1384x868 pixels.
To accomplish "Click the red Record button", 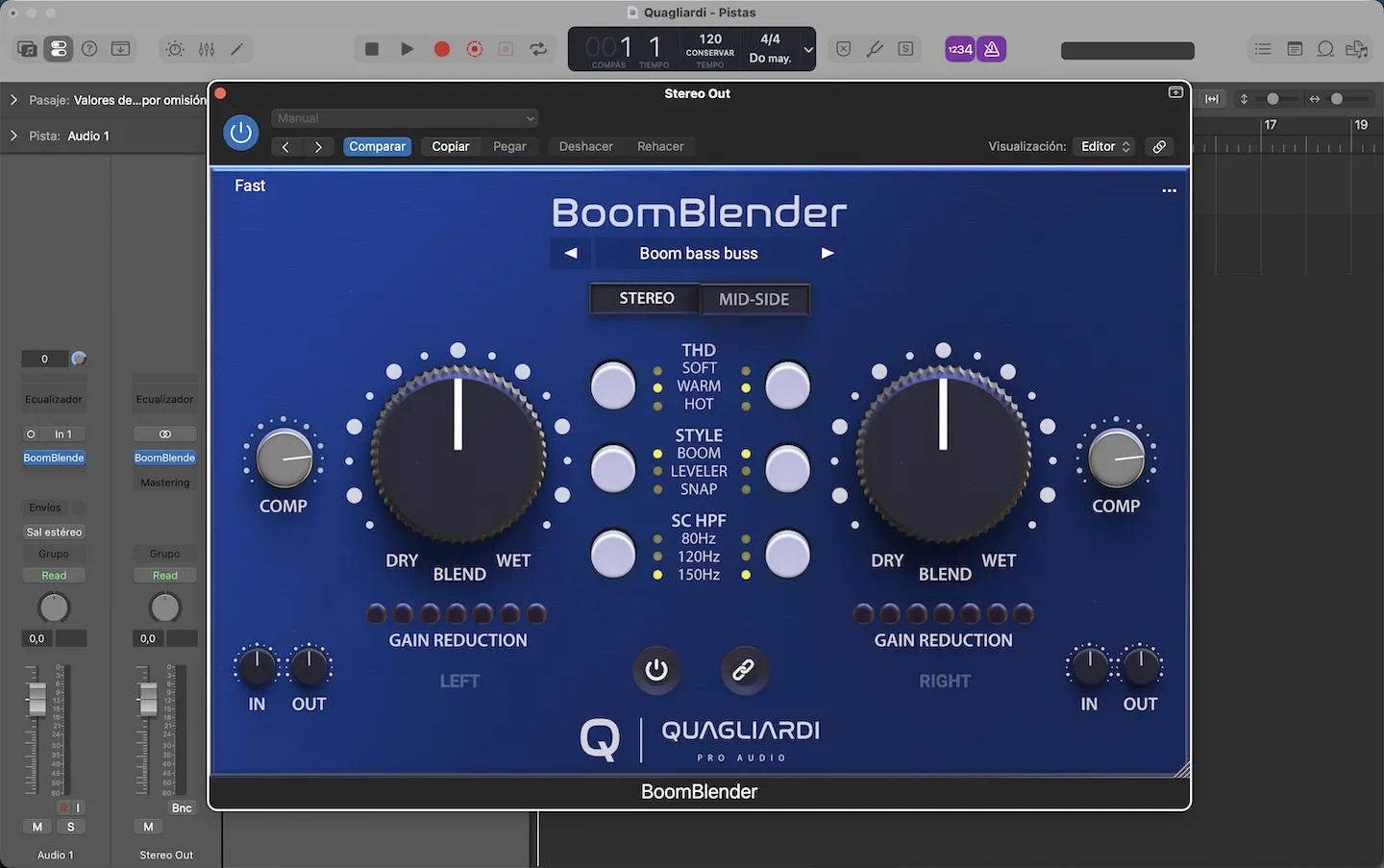I will 442,49.
